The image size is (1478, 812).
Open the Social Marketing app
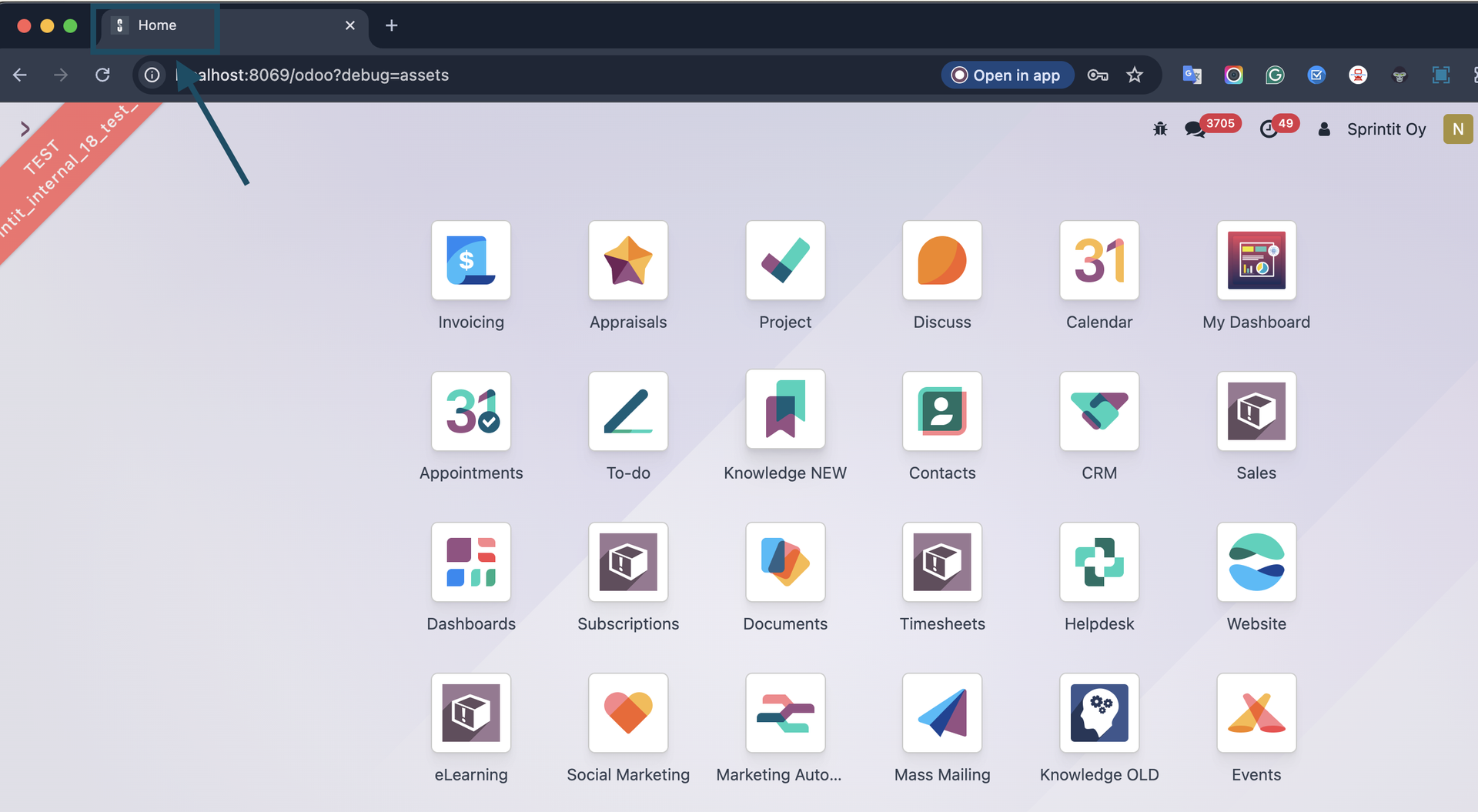tap(628, 713)
